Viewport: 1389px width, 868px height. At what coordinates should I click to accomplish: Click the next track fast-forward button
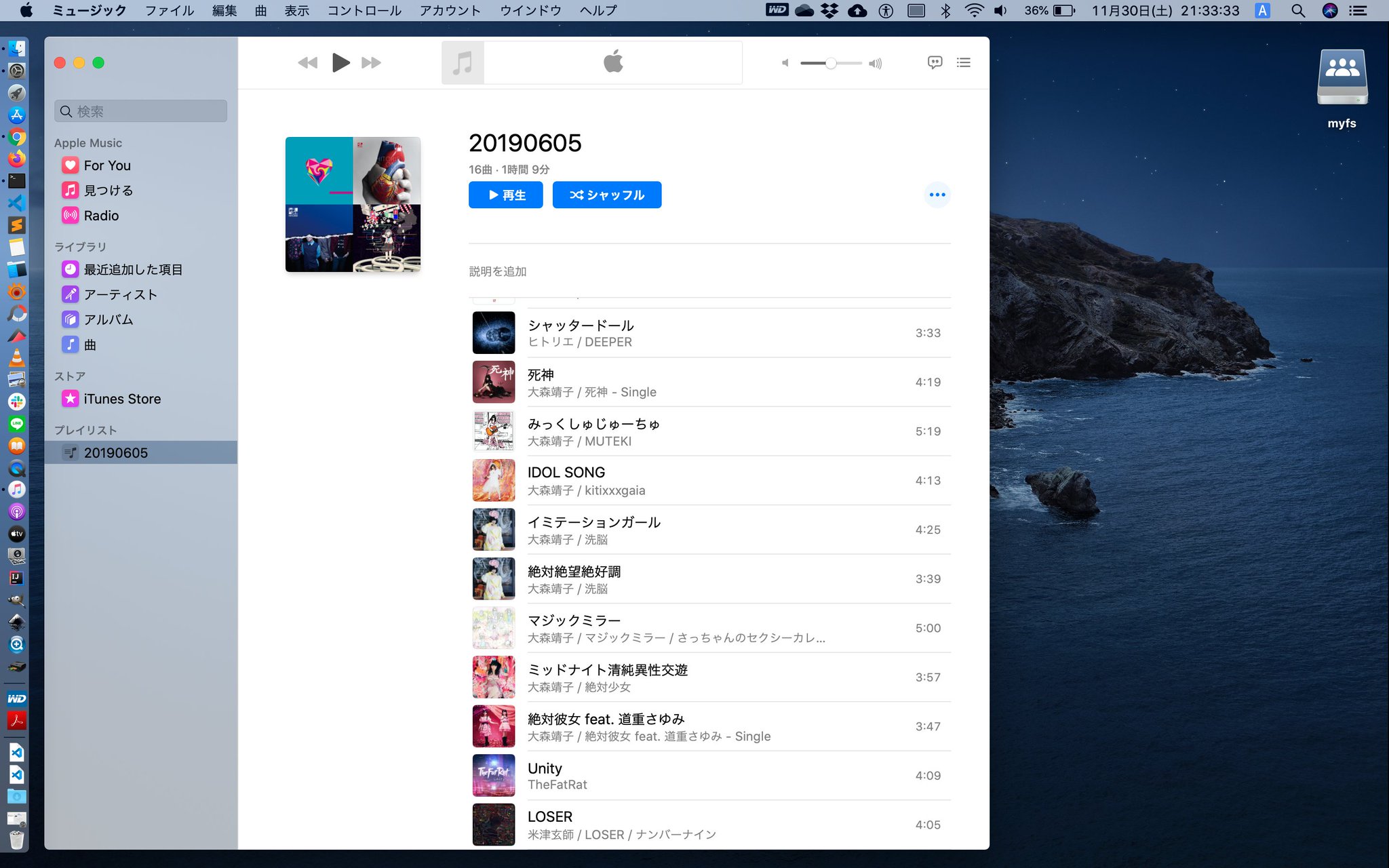coord(371,63)
